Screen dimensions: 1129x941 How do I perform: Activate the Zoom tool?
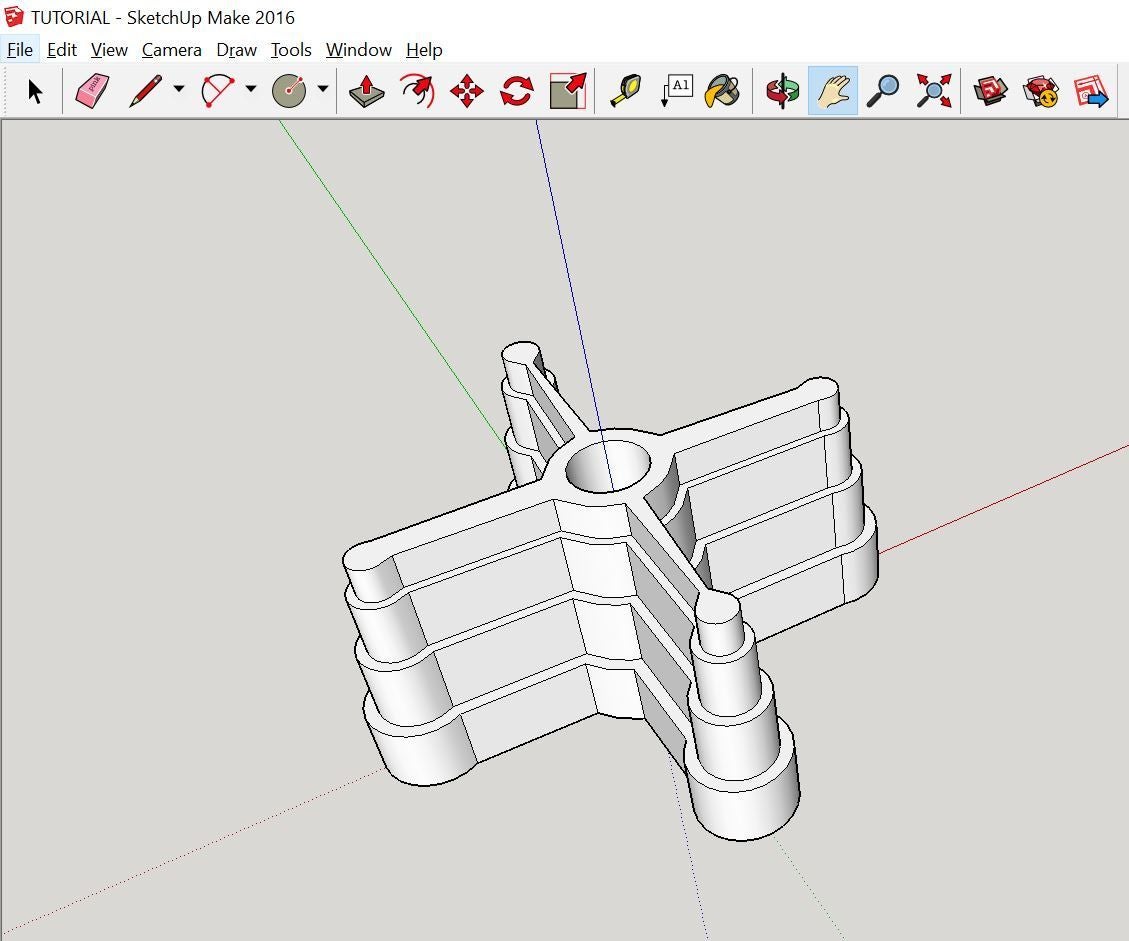pyautogui.click(x=884, y=90)
